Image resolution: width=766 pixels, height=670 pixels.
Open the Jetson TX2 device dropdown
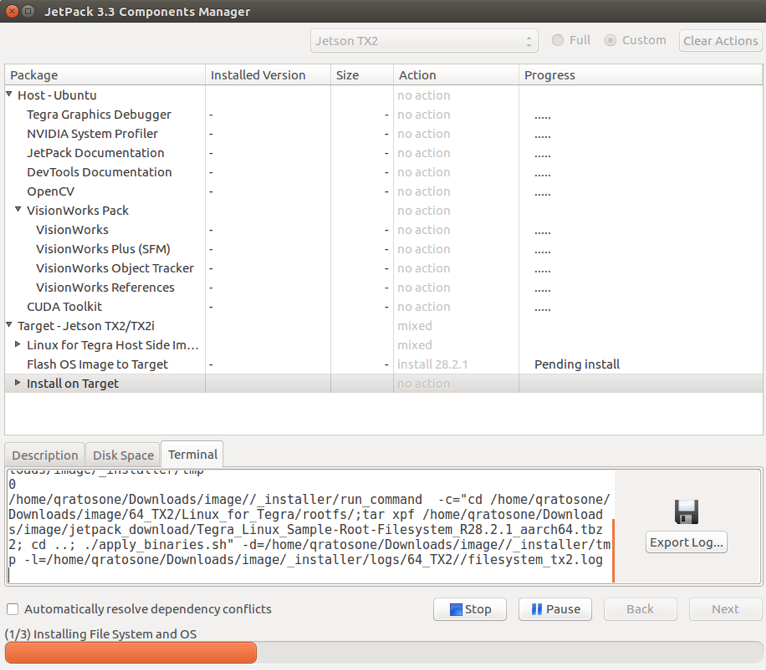pos(425,41)
